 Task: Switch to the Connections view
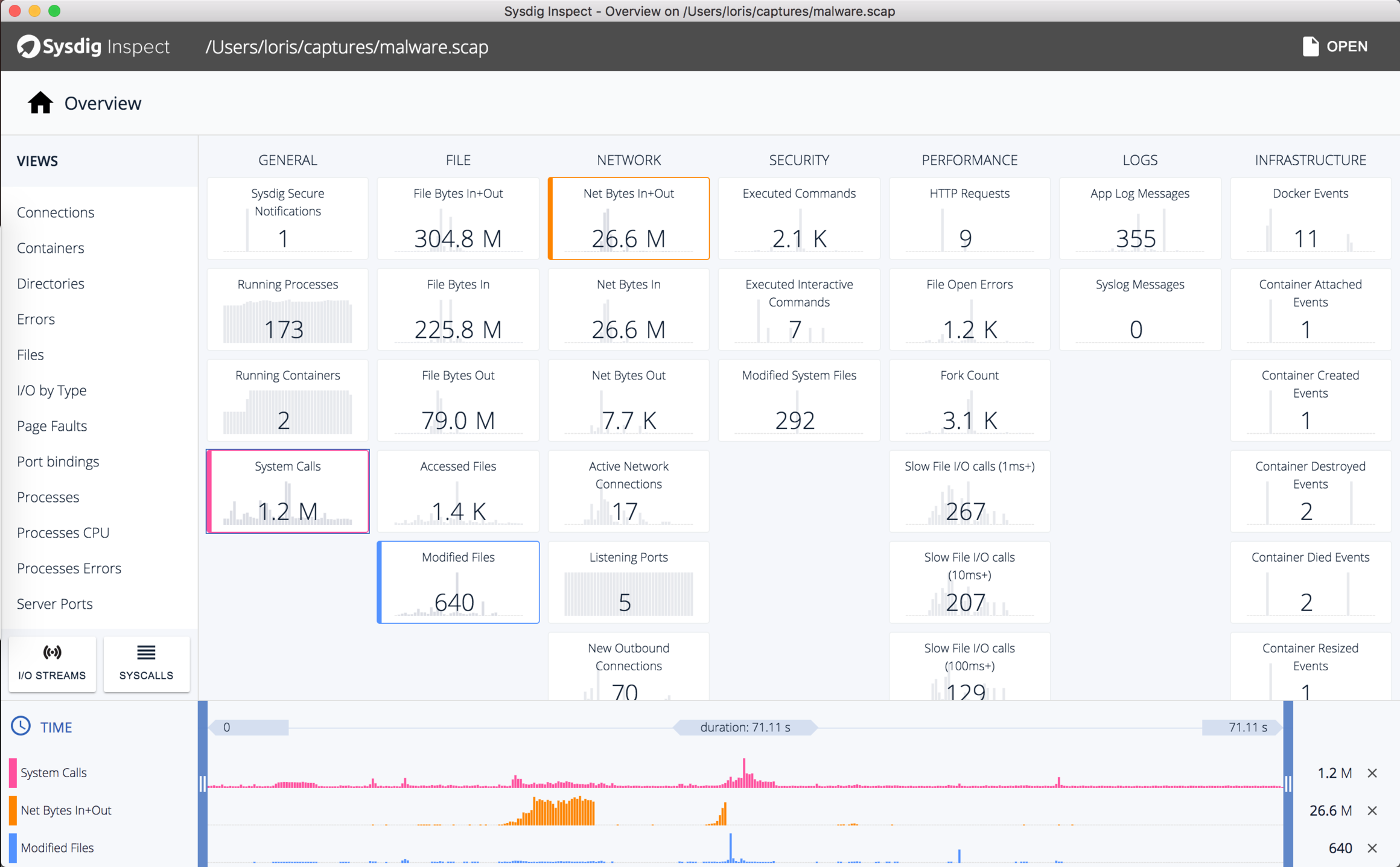point(56,212)
